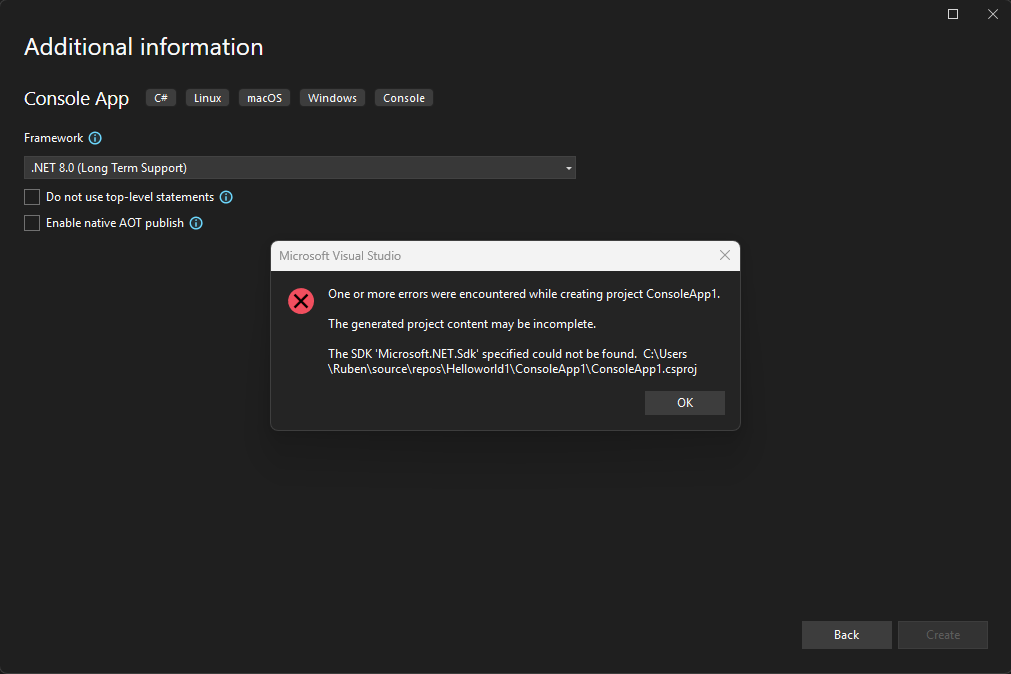Go Back to the previous step
The width and height of the screenshot is (1011, 674).
click(846, 635)
